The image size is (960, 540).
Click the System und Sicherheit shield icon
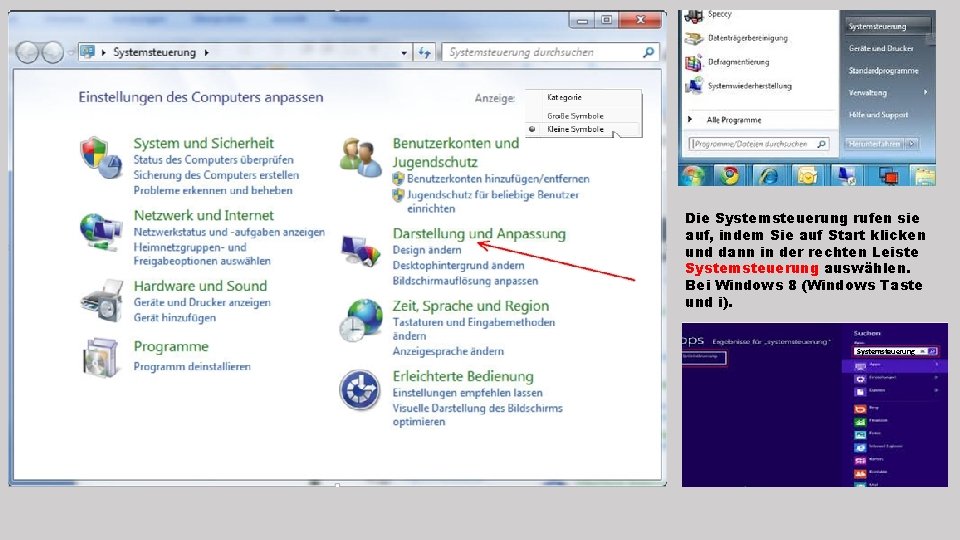click(100, 157)
